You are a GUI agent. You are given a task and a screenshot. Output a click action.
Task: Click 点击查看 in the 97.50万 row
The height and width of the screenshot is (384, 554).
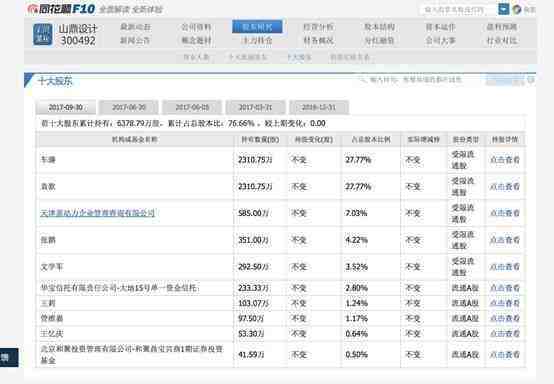coord(505,319)
